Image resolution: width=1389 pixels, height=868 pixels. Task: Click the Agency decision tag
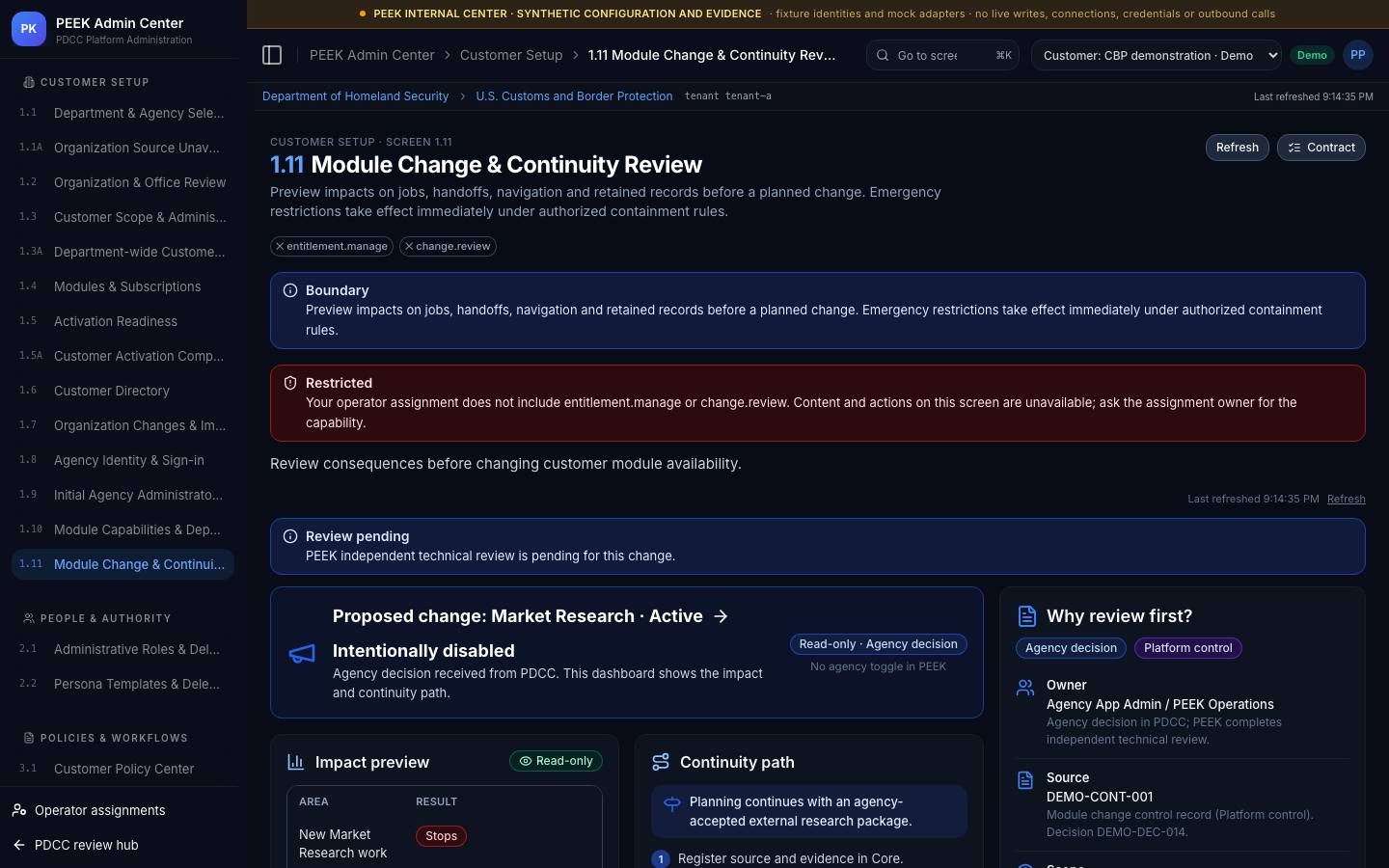coord(1071,648)
